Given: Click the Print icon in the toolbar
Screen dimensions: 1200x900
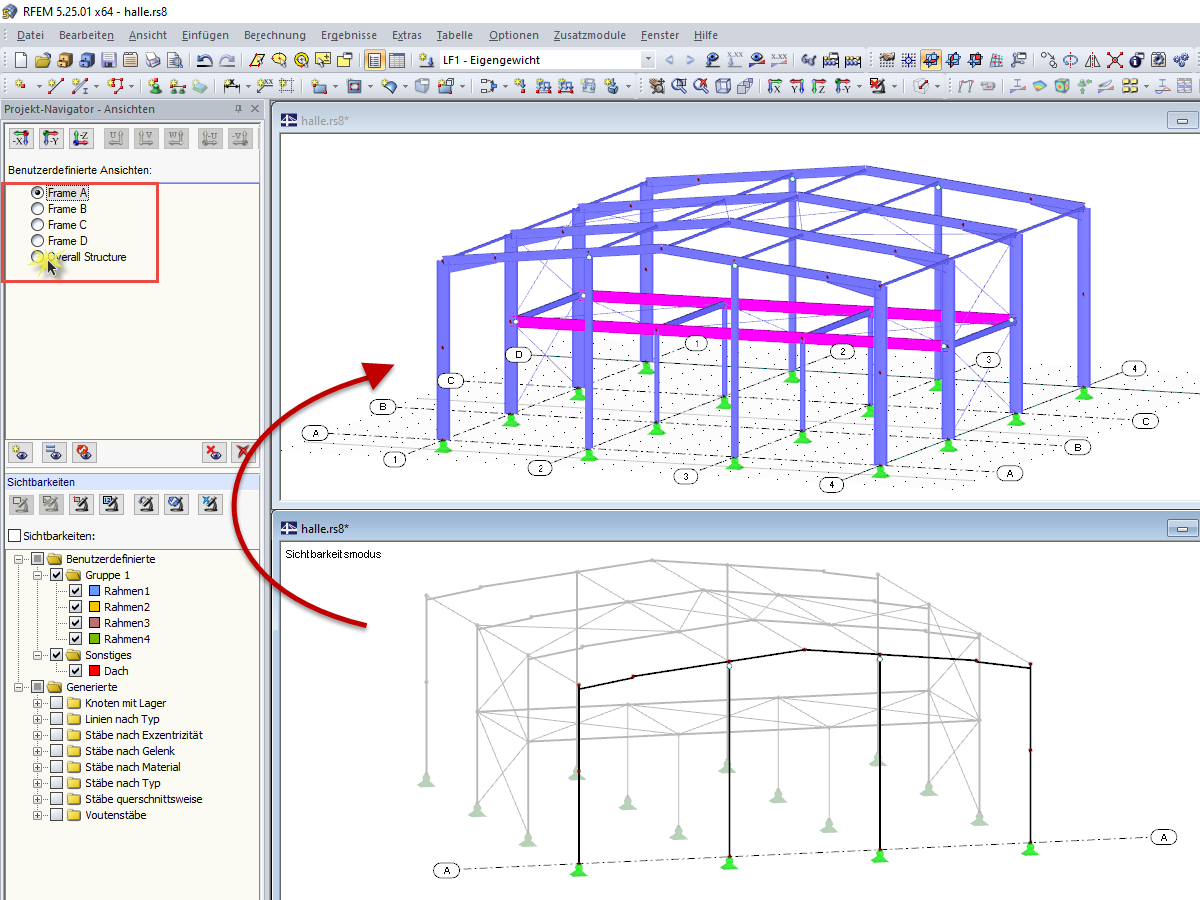Looking at the screenshot, I should [152, 60].
